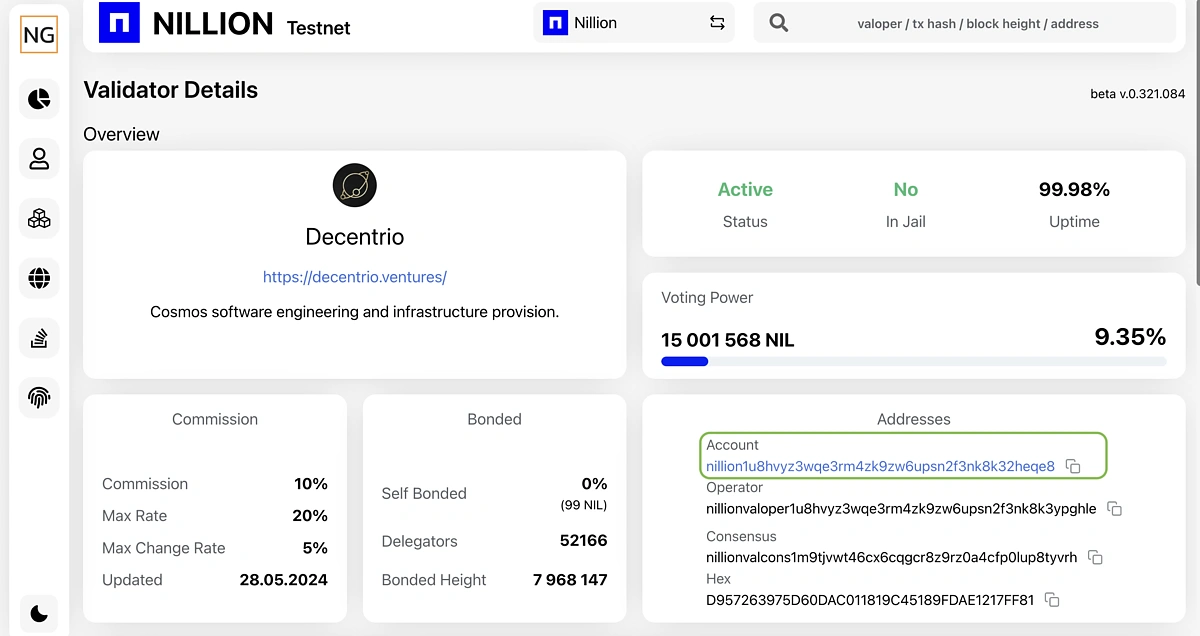Click the '28.05.2024' updated date
1200x636 pixels.
pyautogui.click(x=283, y=579)
